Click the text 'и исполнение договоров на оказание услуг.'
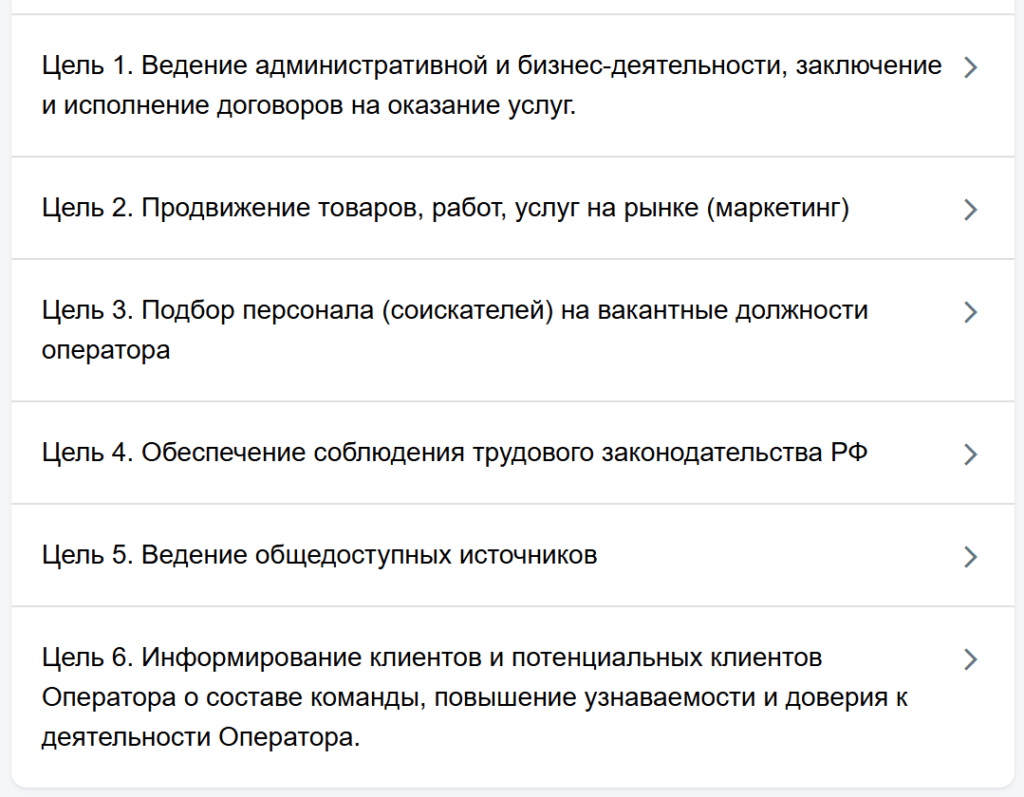 pyautogui.click(x=309, y=105)
